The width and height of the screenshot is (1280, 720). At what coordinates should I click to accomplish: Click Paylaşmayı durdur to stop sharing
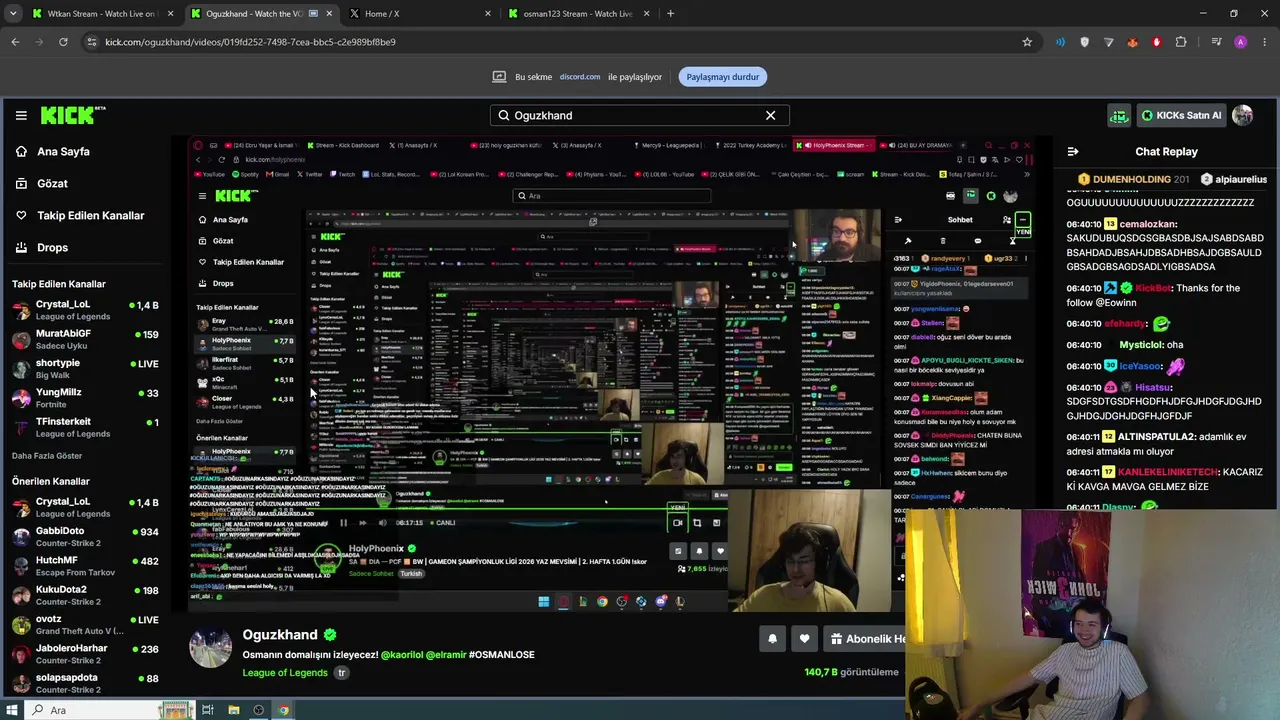click(x=722, y=77)
